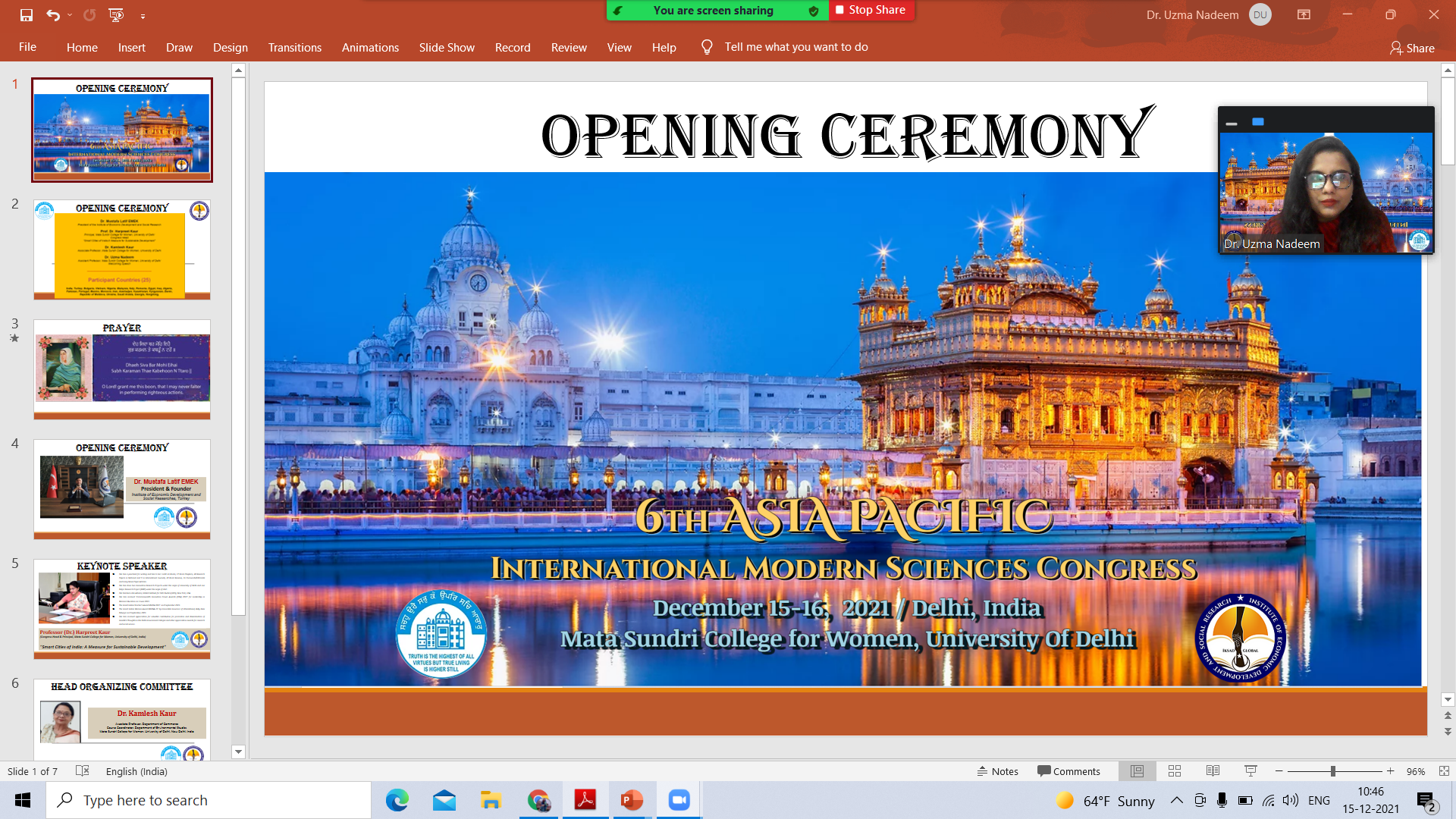Image resolution: width=1456 pixels, height=819 pixels.
Task: Open the Draw tab
Action: (179, 47)
